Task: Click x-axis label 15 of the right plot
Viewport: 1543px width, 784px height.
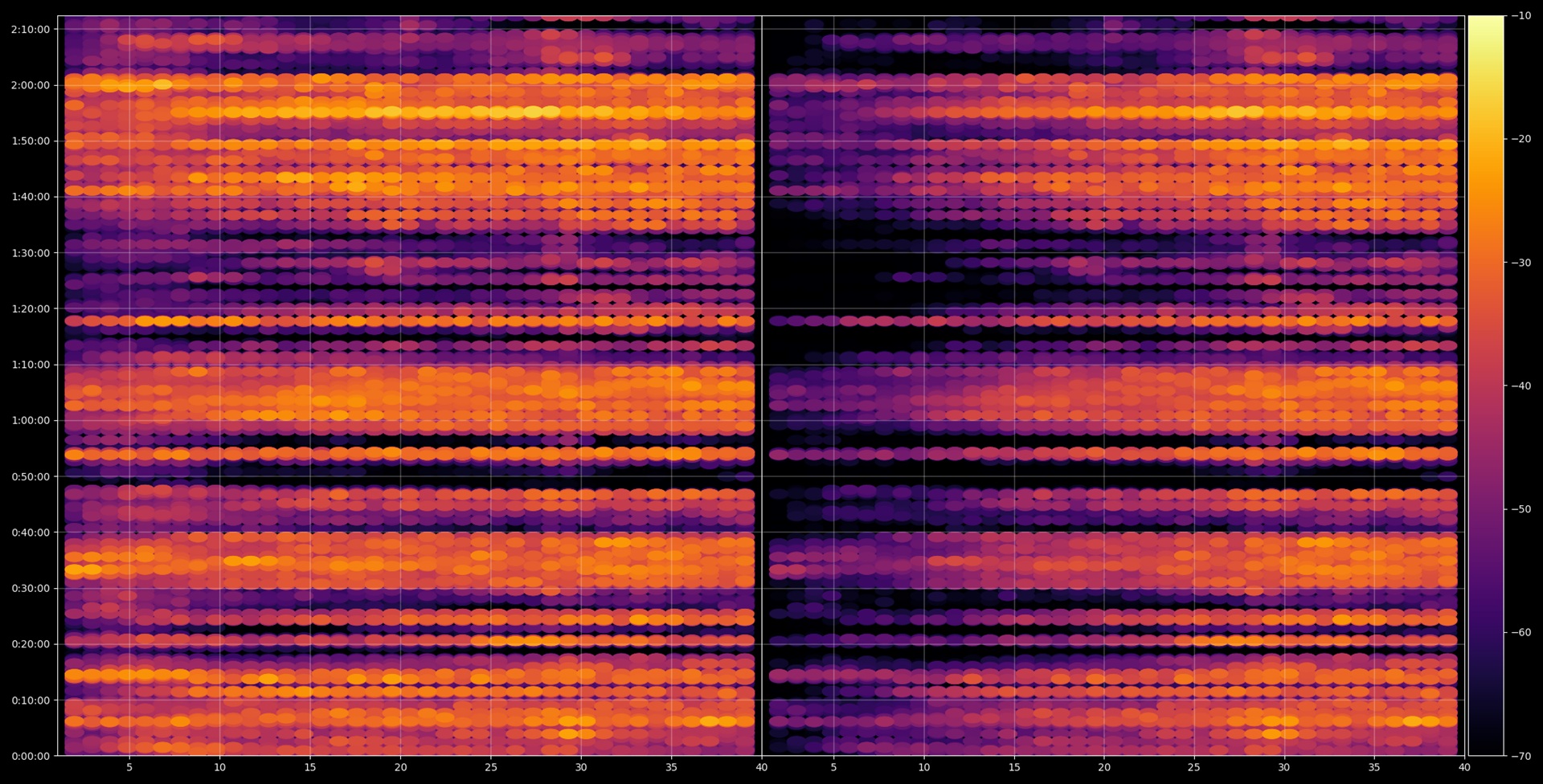Action: pos(1014,767)
